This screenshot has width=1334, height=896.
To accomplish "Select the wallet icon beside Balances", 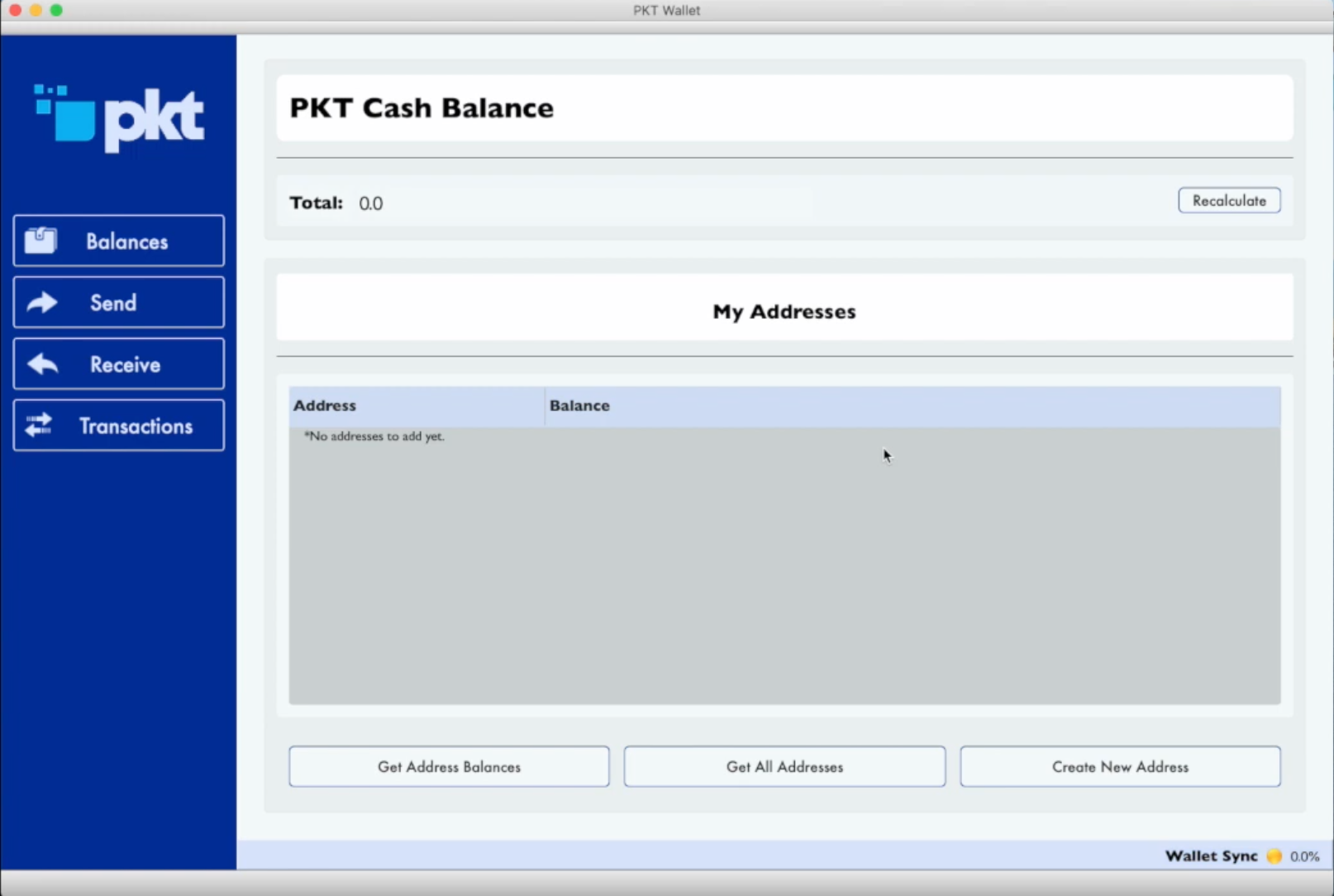I will click(40, 241).
